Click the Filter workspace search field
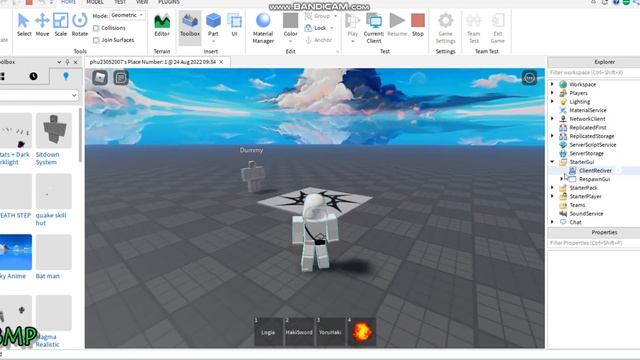The width and height of the screenshot is (640, 360). coord(594,73)
